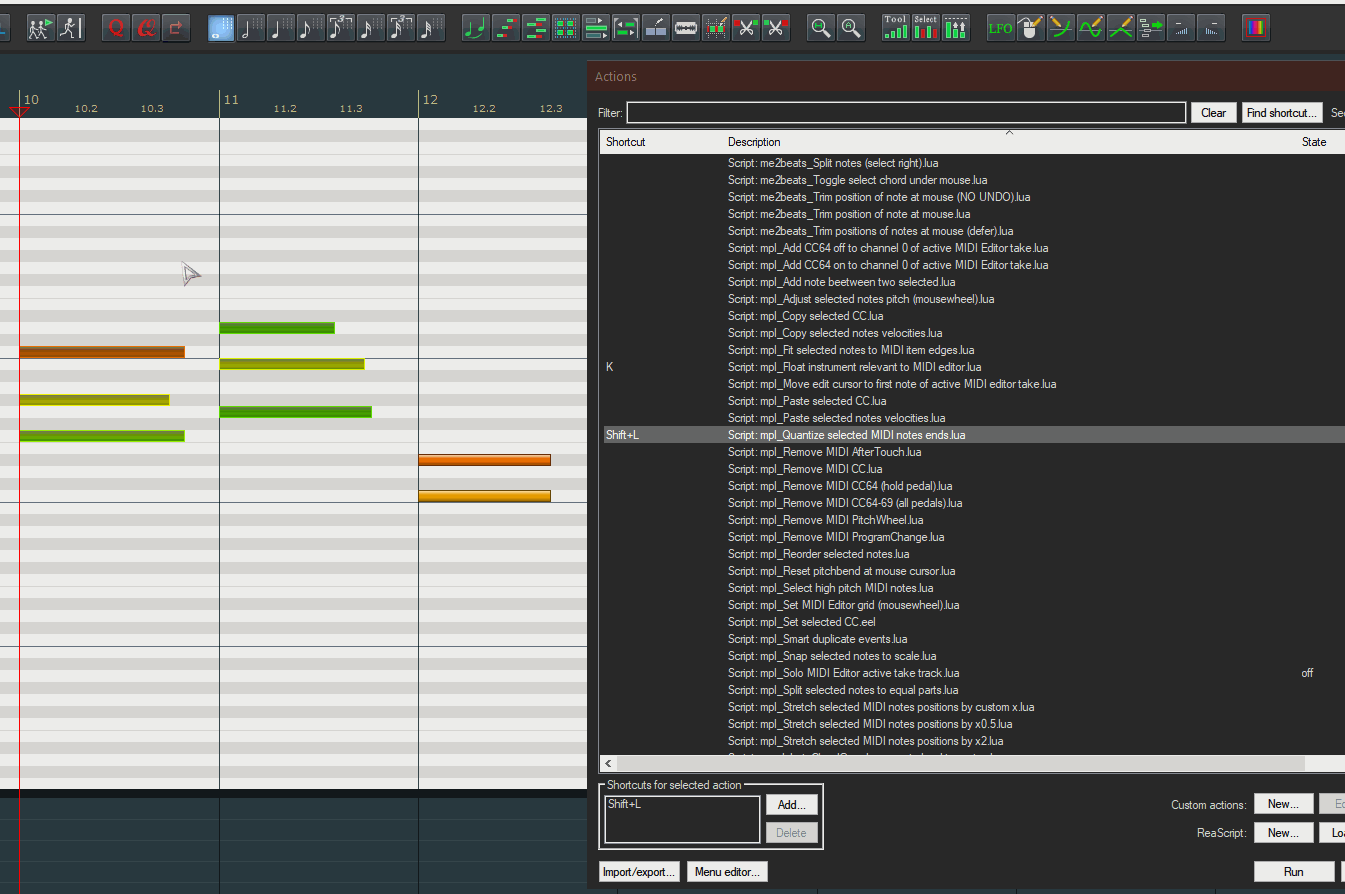Click the scissors icon with red flag on right
This screenshot has width=1345, height=894.
coord(776,28)
